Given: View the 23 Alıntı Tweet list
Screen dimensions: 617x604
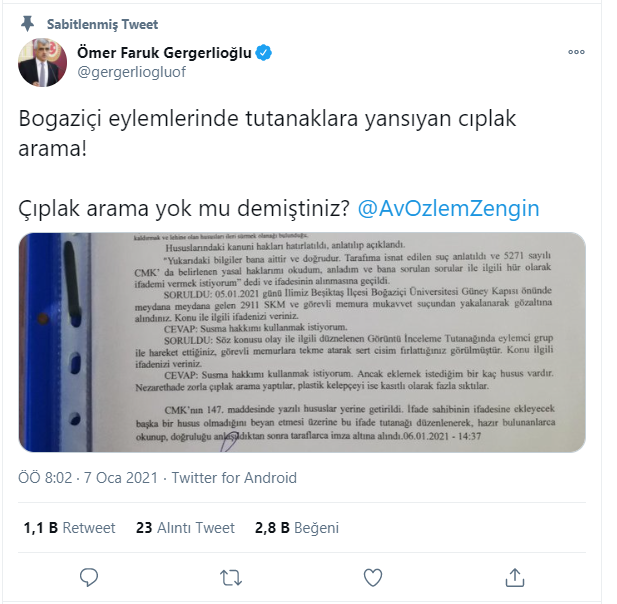Looking at the screenshot, I should pyautogui.click(x=185, y=528).
